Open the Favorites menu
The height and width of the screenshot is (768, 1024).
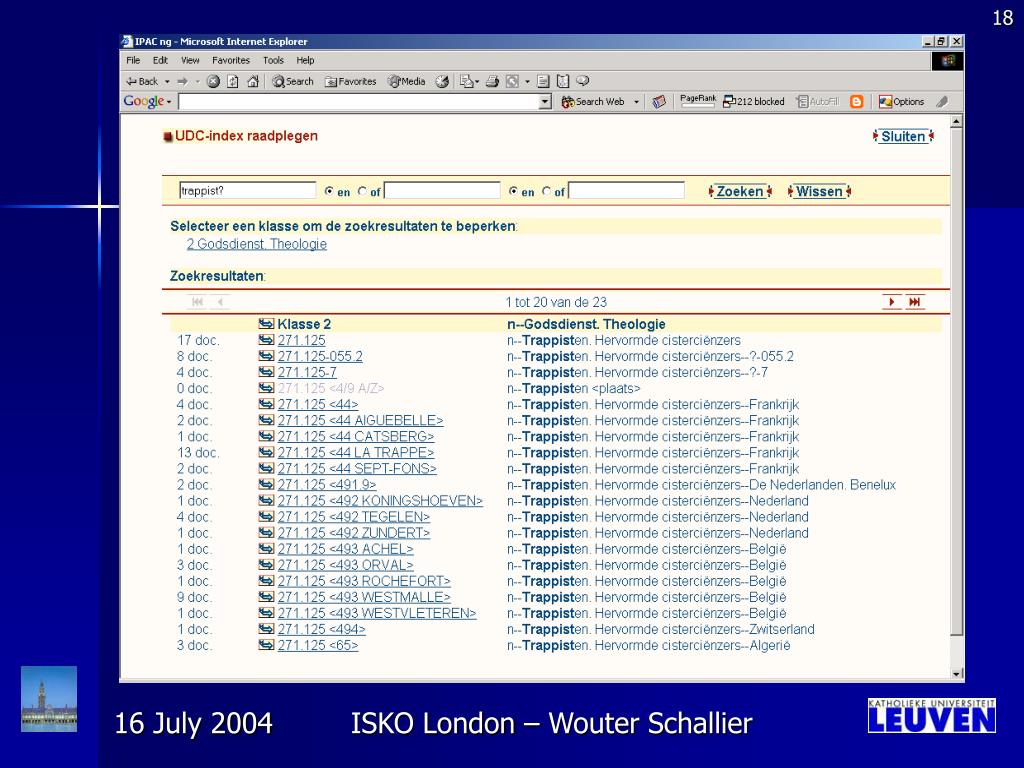(x=231, y=60)
